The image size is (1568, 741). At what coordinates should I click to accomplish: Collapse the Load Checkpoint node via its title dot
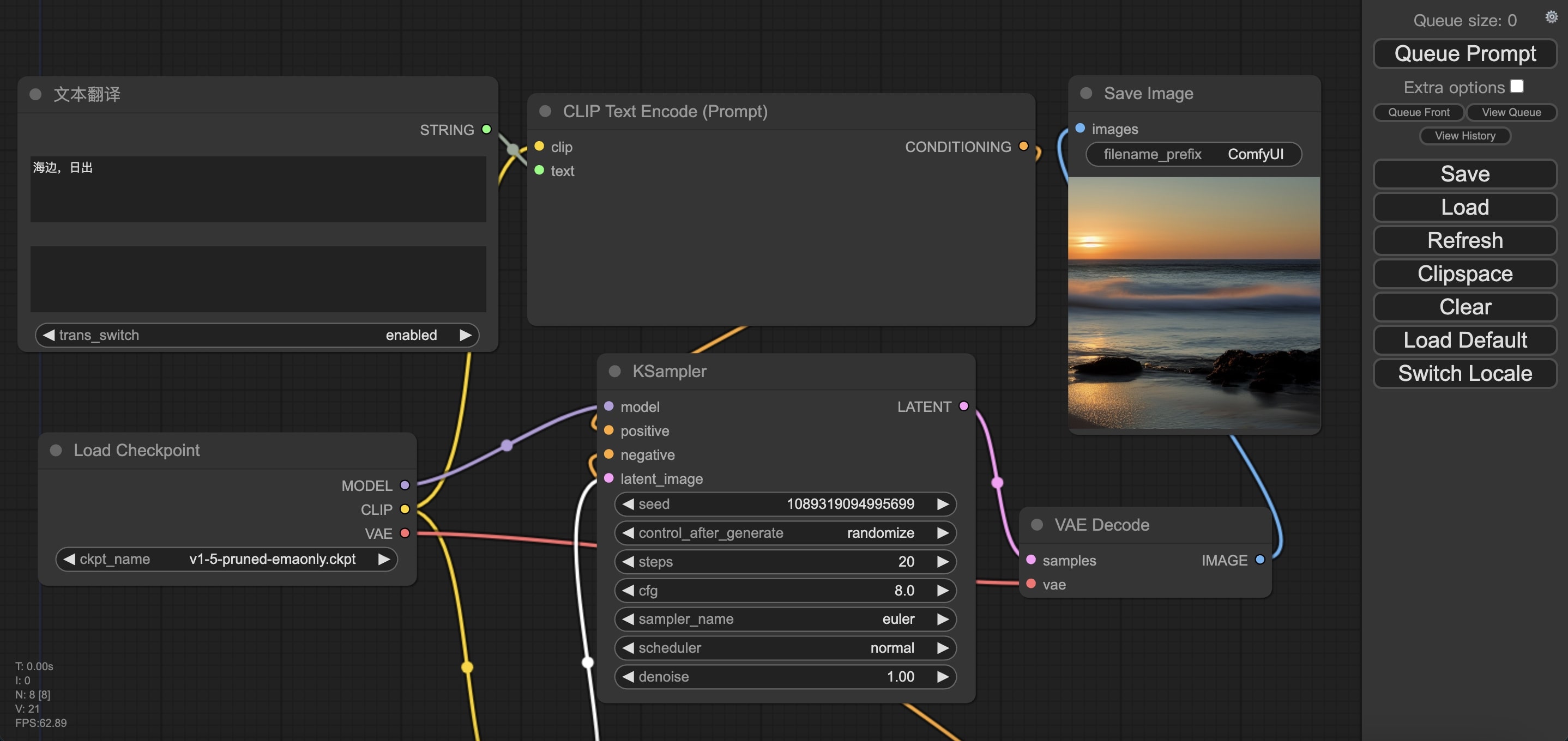[x=56, y=450]
